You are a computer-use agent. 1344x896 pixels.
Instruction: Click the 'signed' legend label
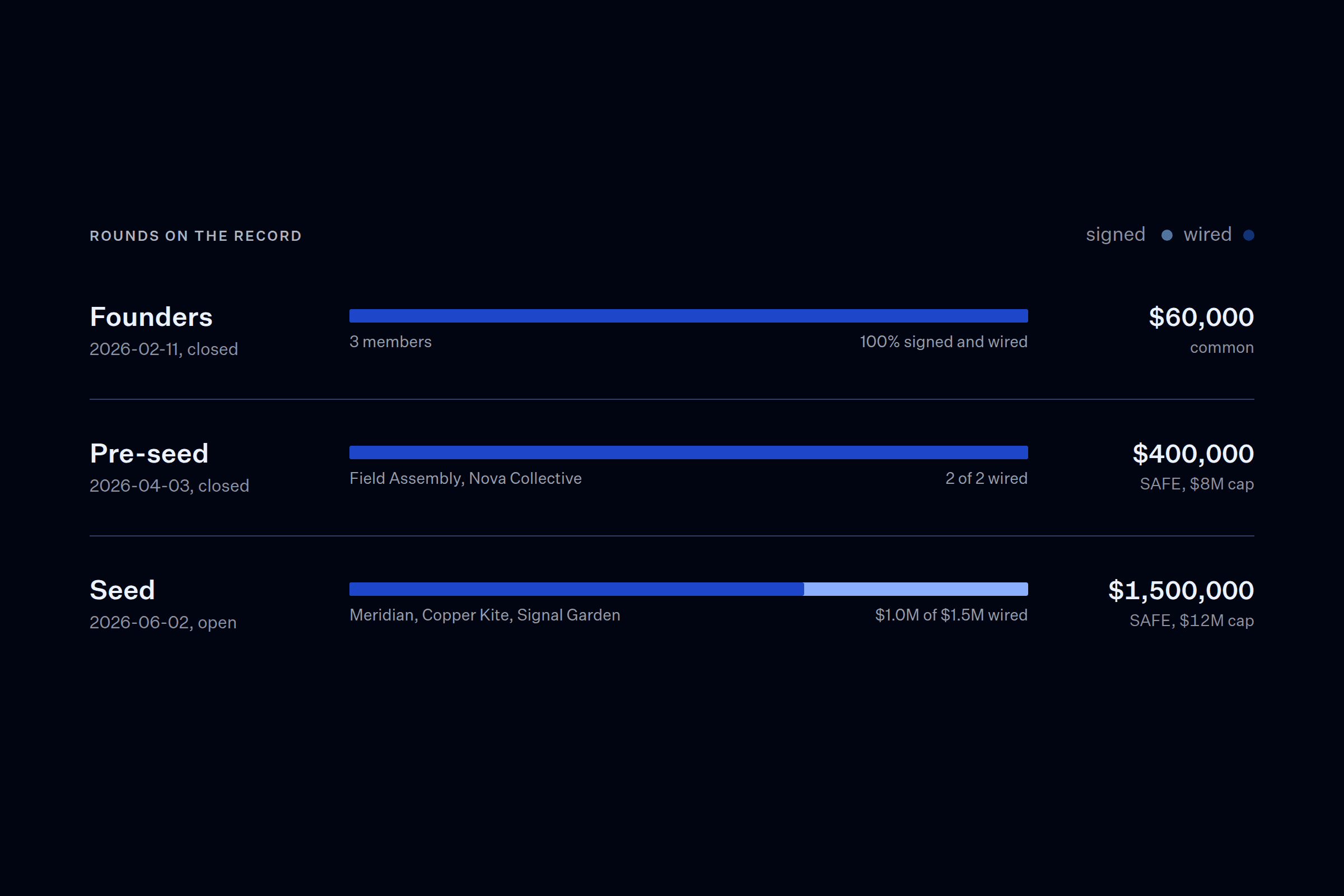pyautogui.click(x=1116, y=235)
